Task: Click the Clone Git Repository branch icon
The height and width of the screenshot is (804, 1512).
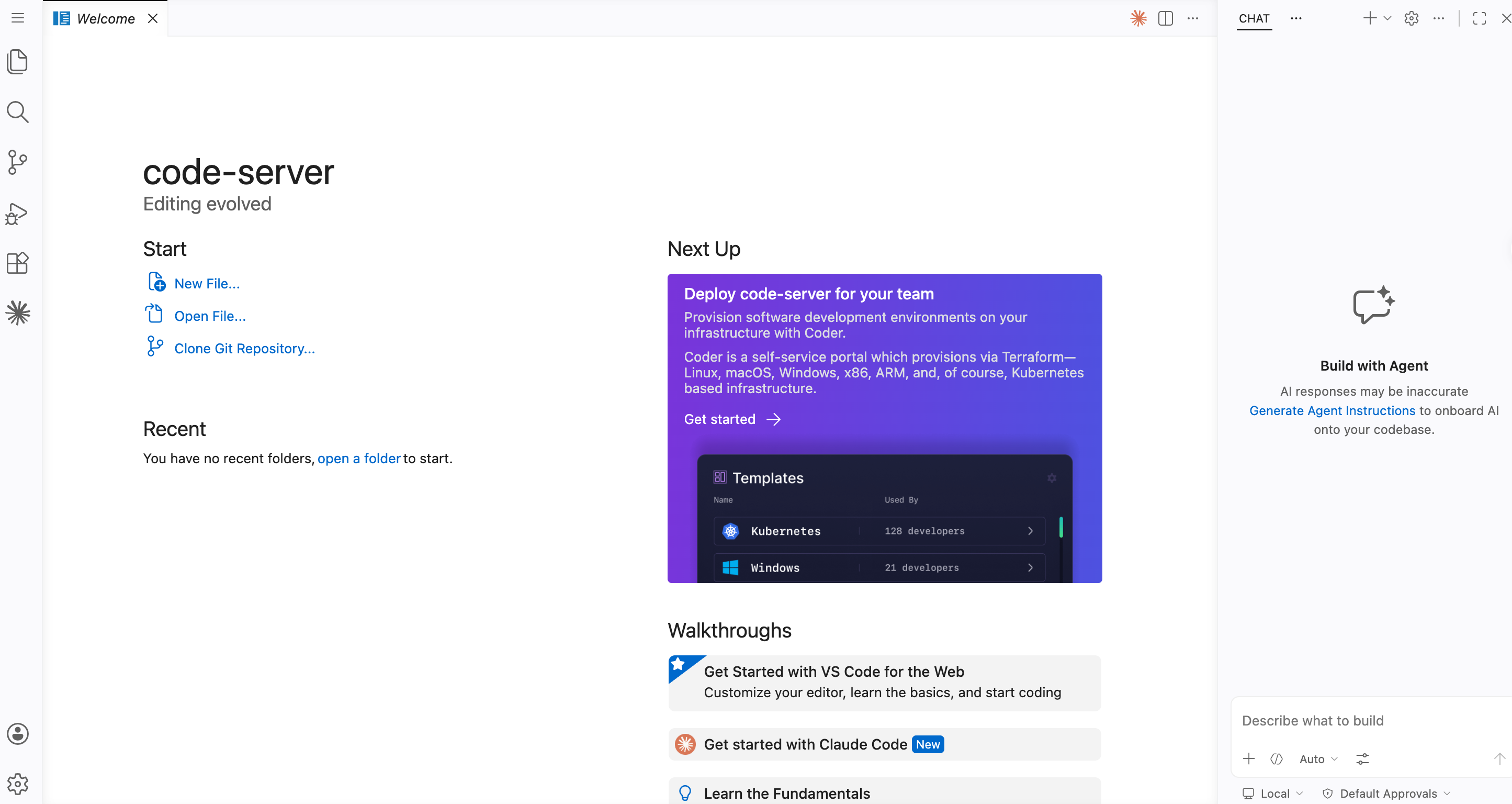Action: coord(155,346)
